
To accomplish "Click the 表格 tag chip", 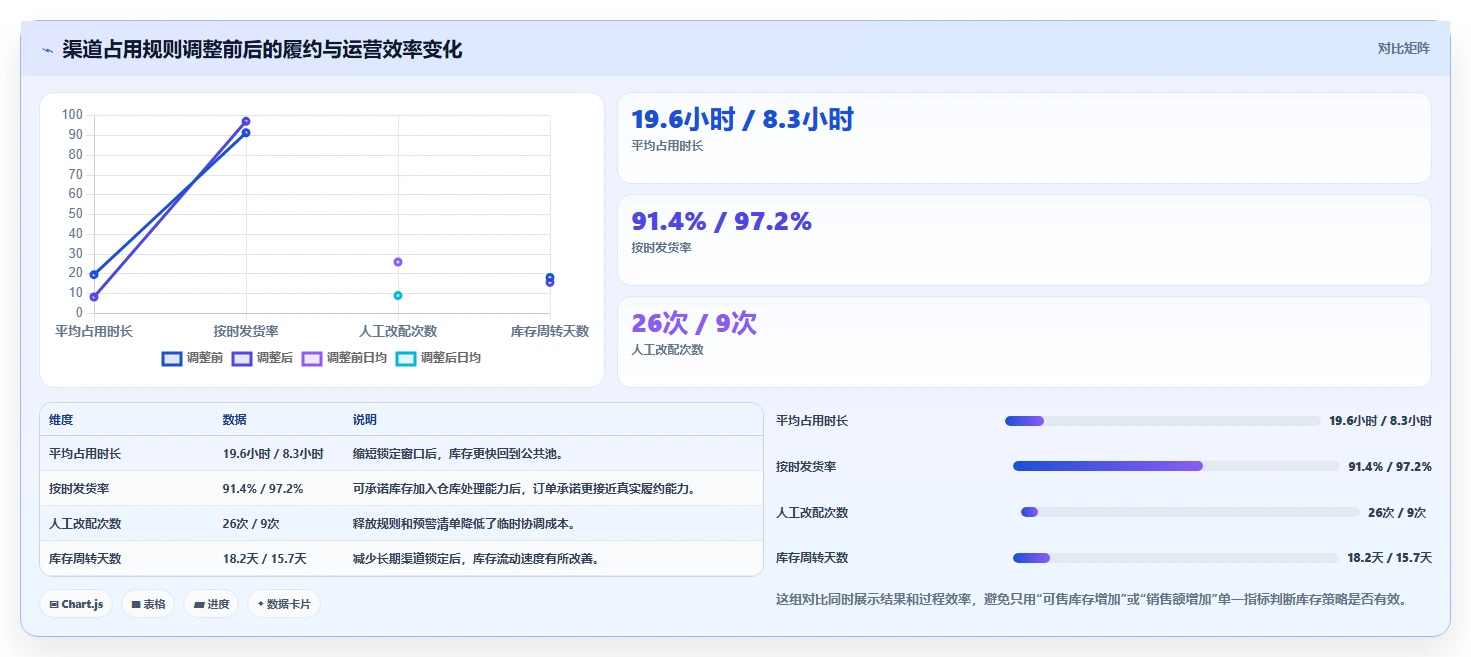I will pos(148,604).
